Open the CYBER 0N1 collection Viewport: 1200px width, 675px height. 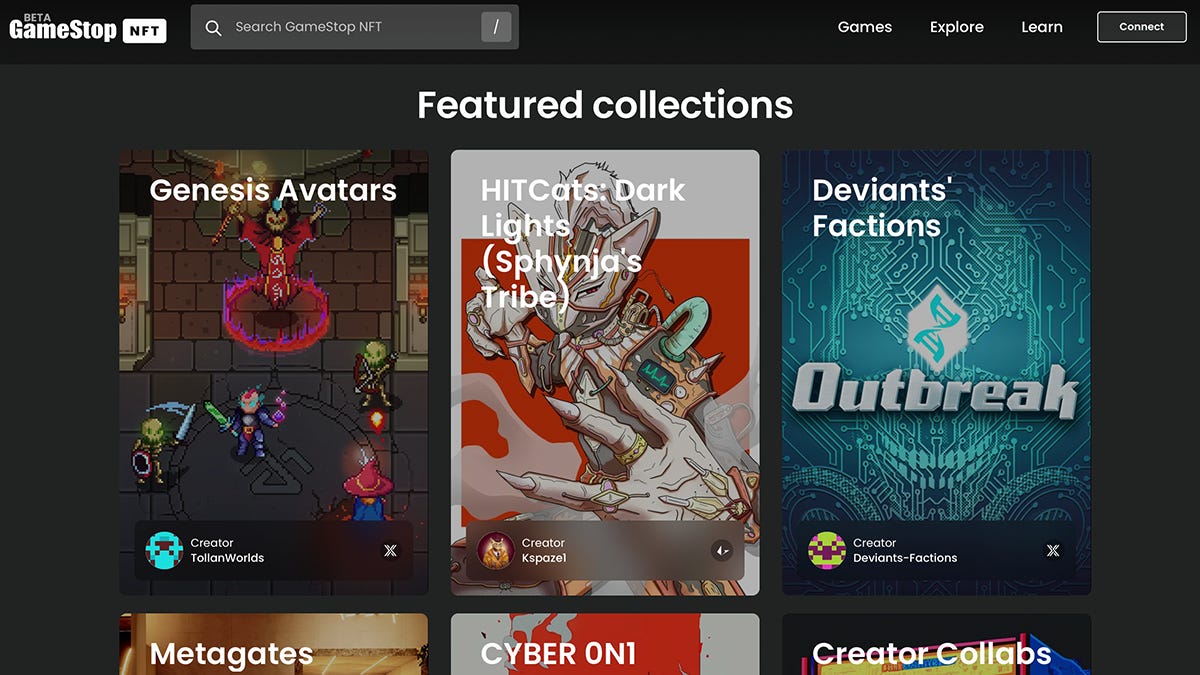pos(605,646)
